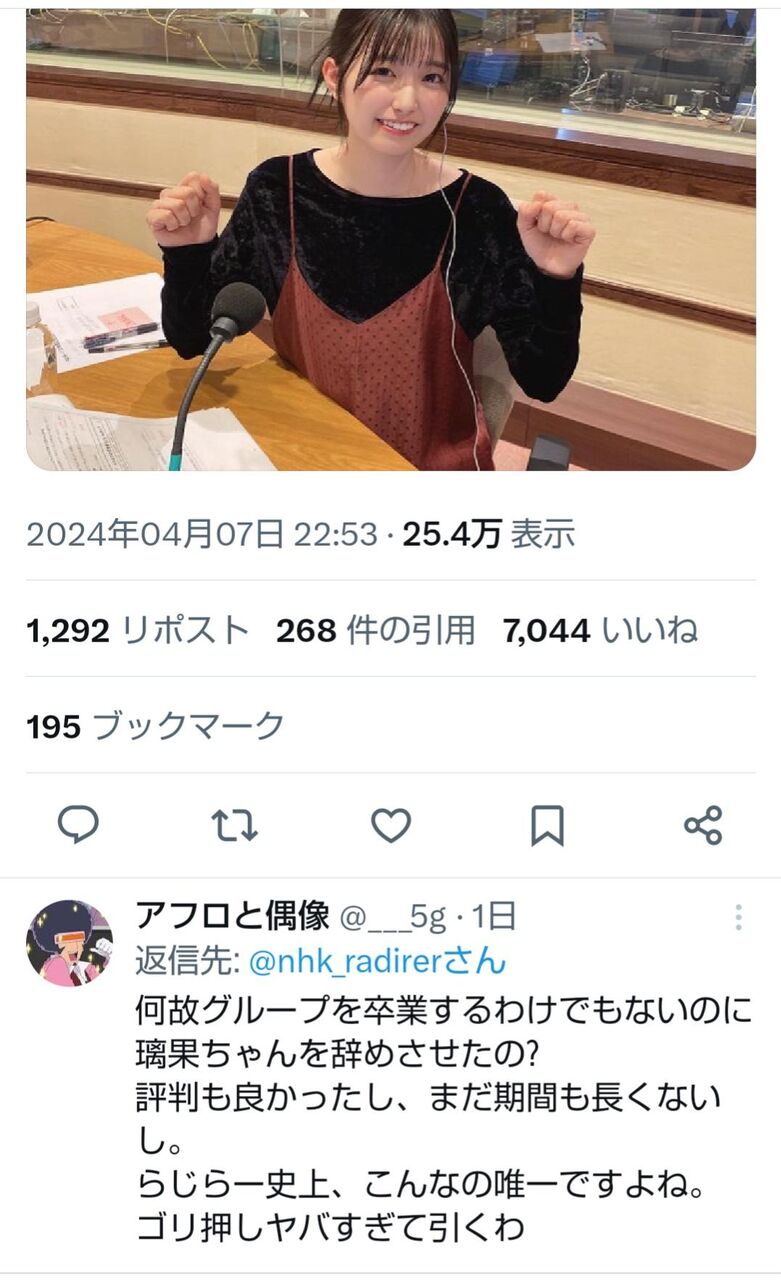Open the @___5g handle

coord(393,916)
